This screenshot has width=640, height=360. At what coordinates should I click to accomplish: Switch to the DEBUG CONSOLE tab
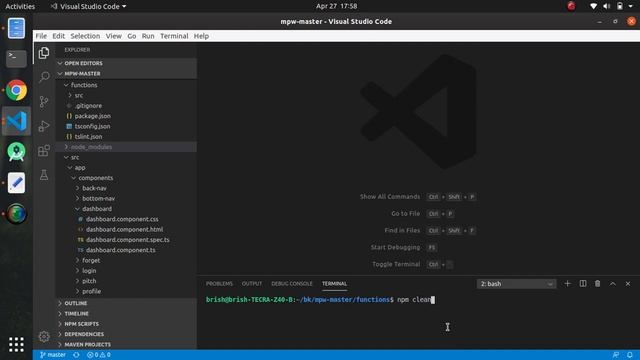(x=291, y=284)
